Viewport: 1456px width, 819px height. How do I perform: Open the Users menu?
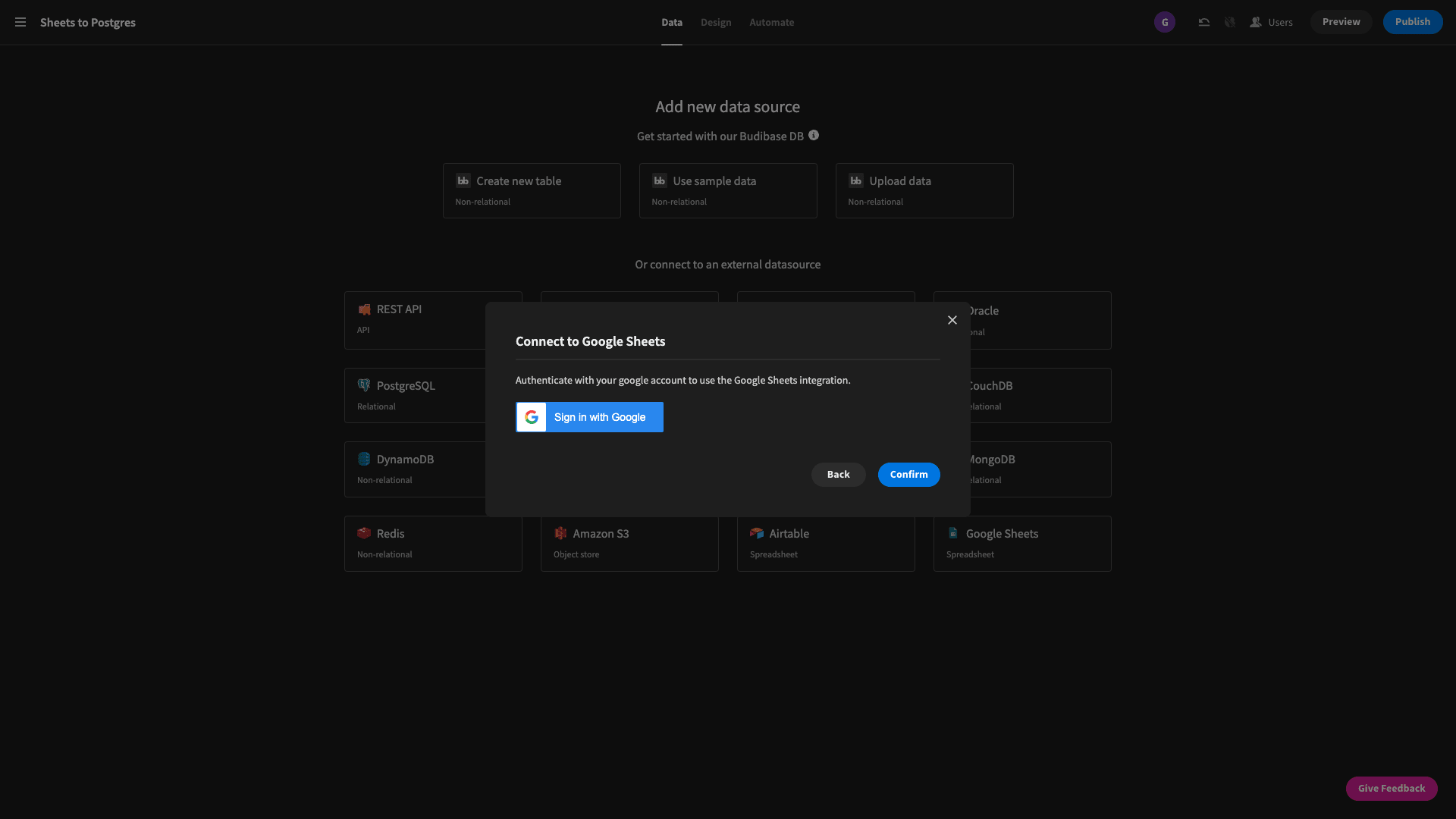[1272, 22]
